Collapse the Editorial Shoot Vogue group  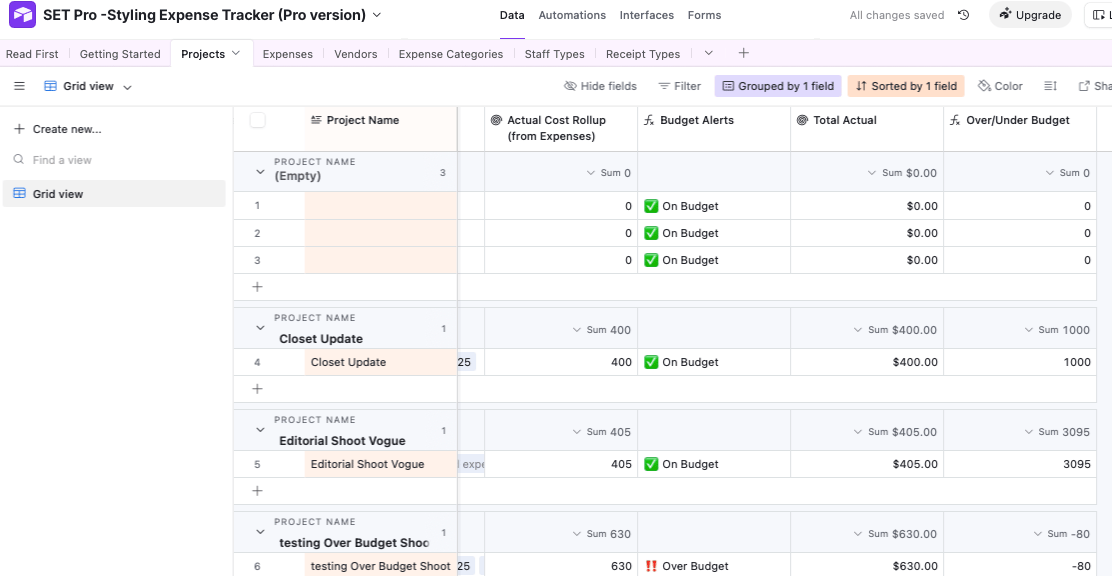(260, 430)
